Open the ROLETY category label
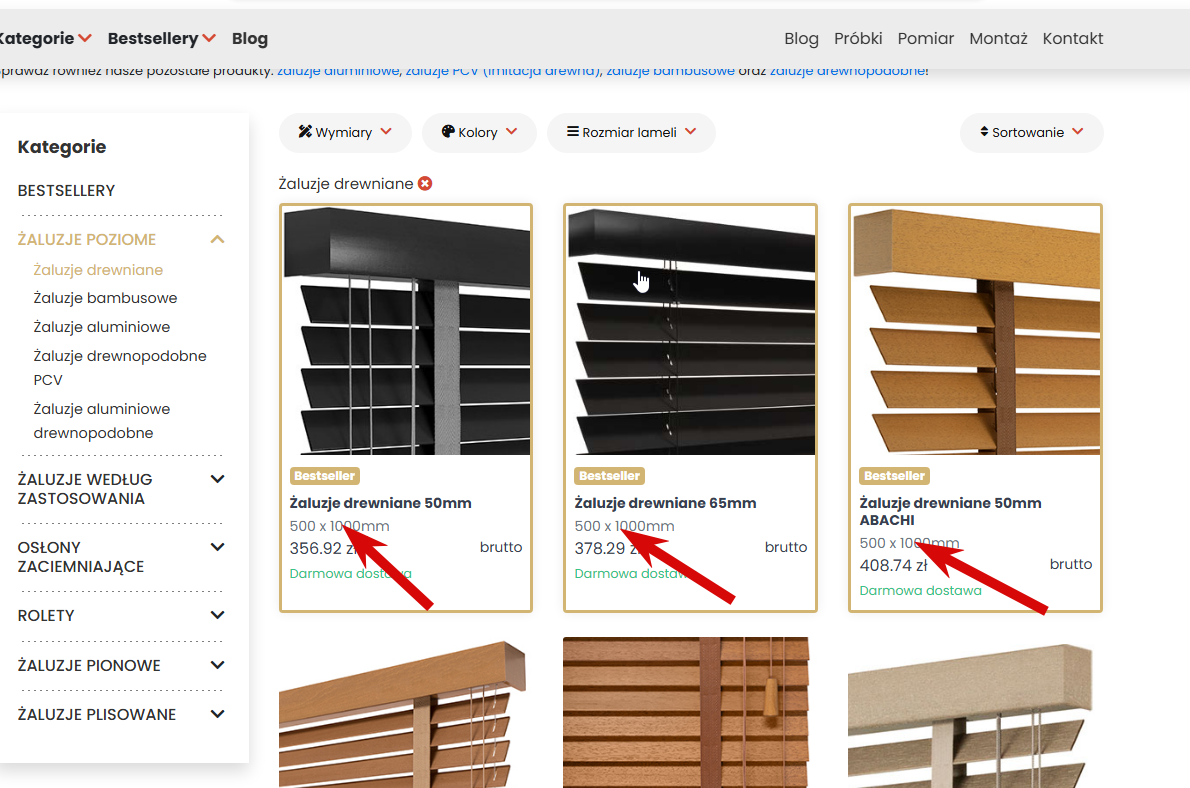 46,616
